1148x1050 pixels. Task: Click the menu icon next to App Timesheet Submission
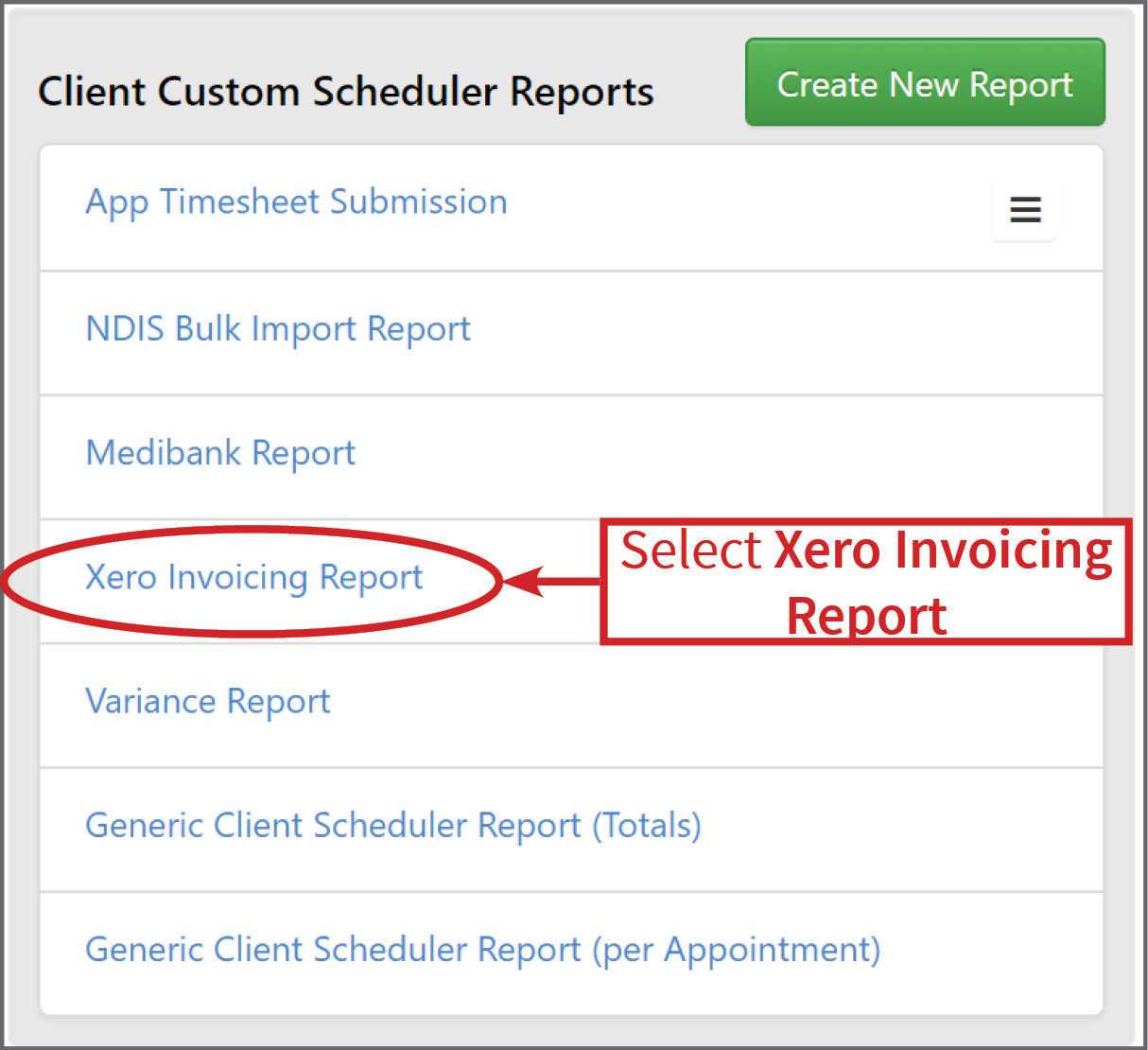click(x=1025, y=210)
